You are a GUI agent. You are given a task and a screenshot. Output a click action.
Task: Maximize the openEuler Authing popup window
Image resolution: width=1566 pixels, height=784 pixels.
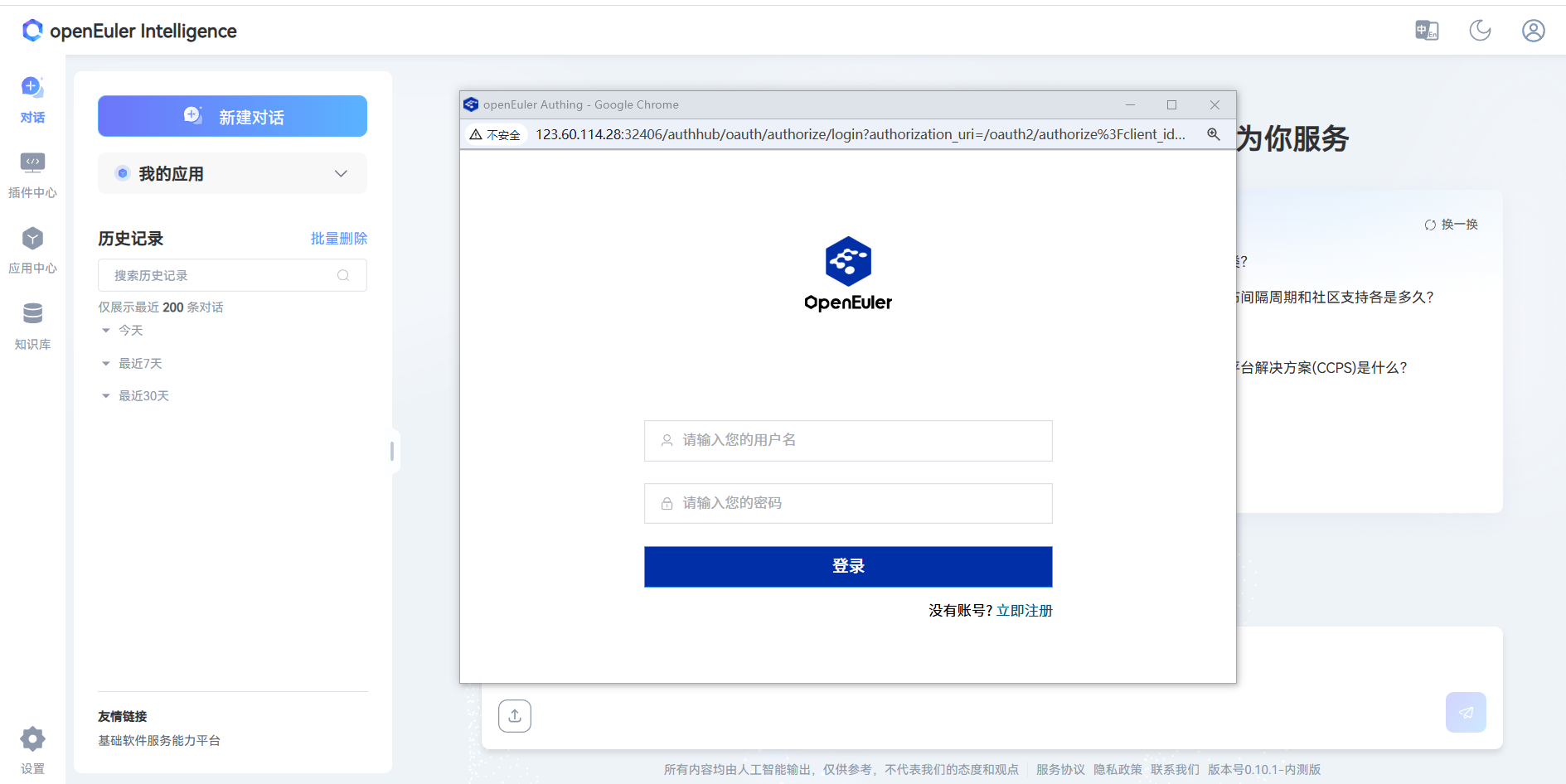pyautogui.click(x=1171, y=104)
